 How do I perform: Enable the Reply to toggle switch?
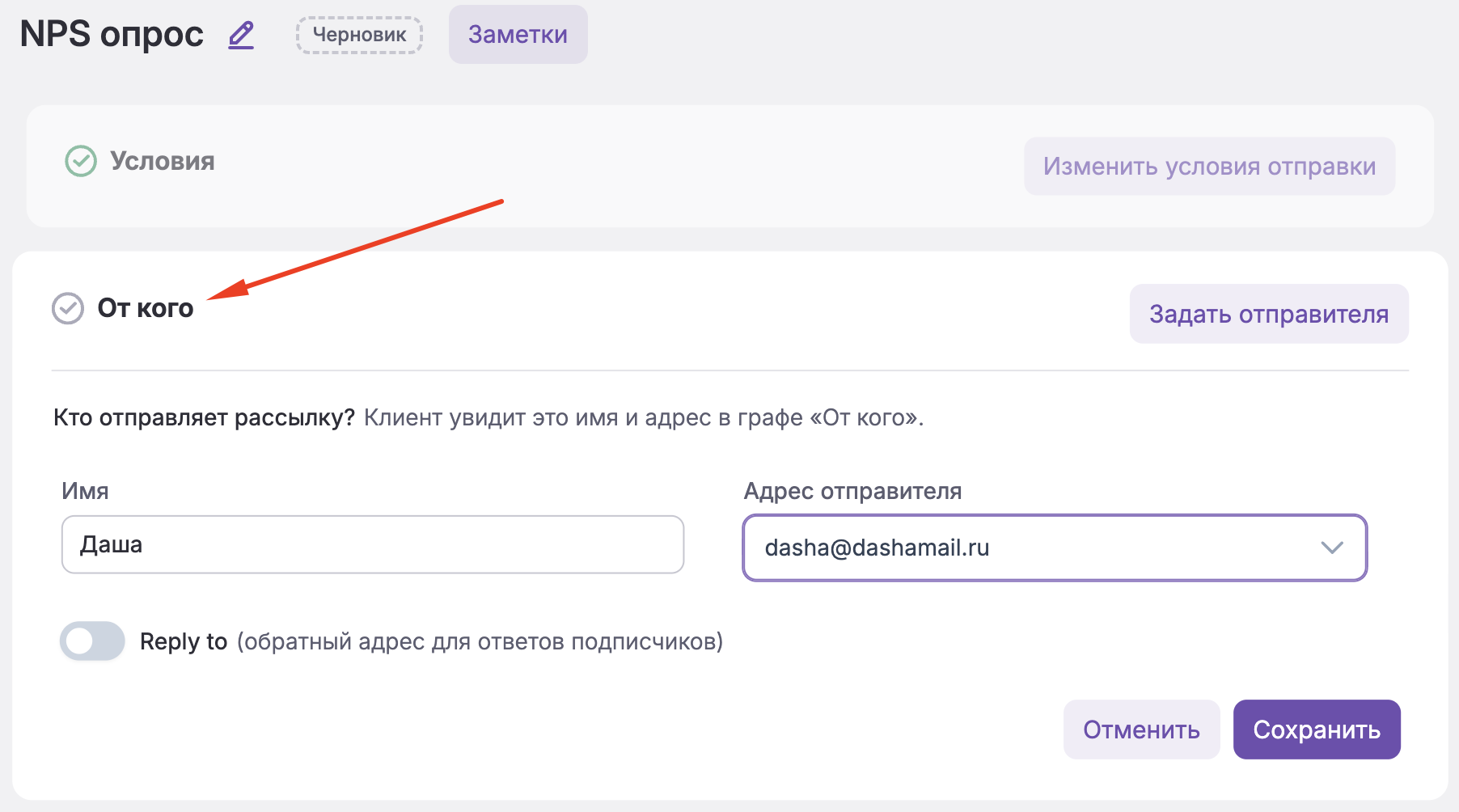coord(92,641)
